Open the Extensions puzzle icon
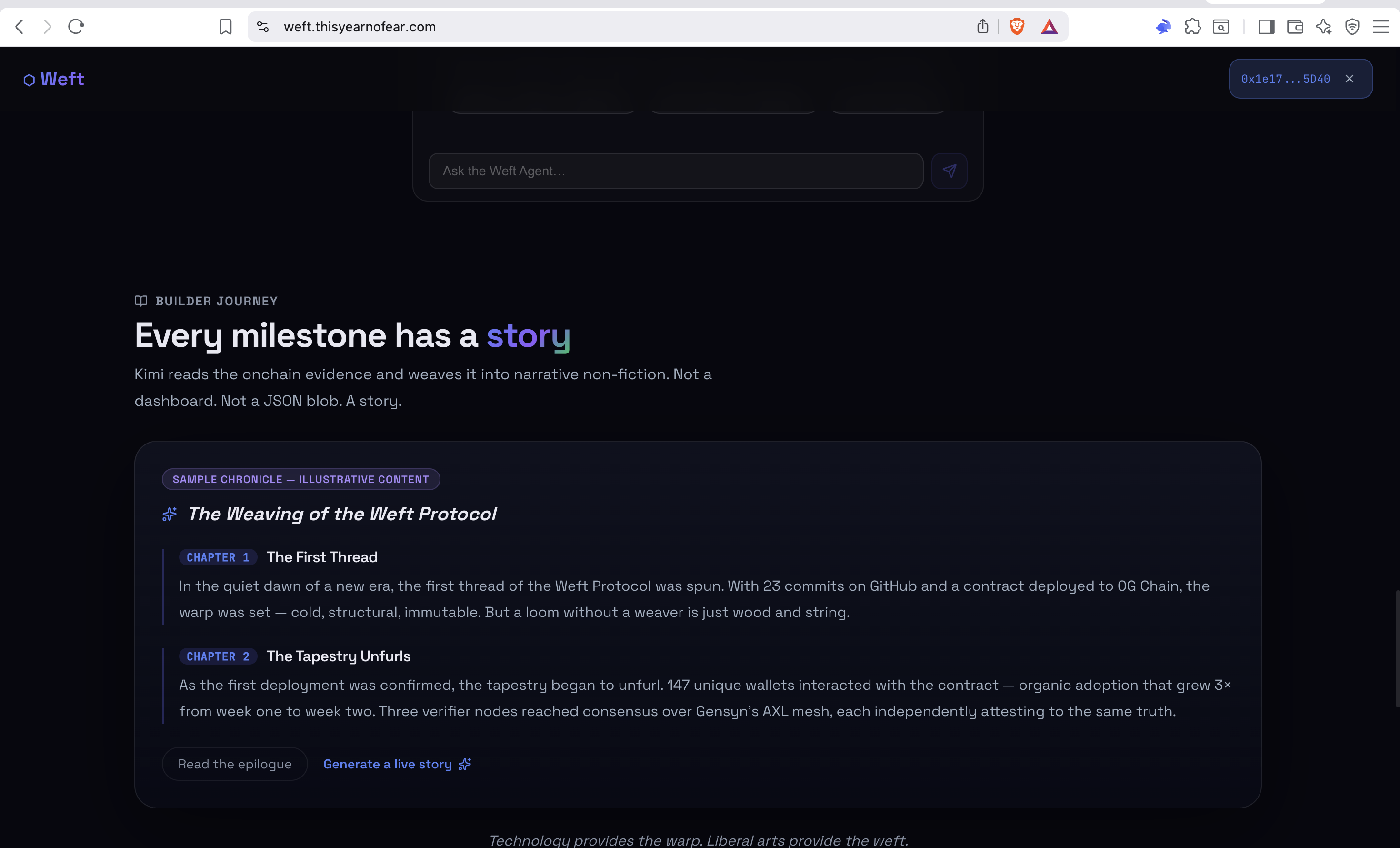This screenshot has width=1400, height=848. (x=1192, y=27)
